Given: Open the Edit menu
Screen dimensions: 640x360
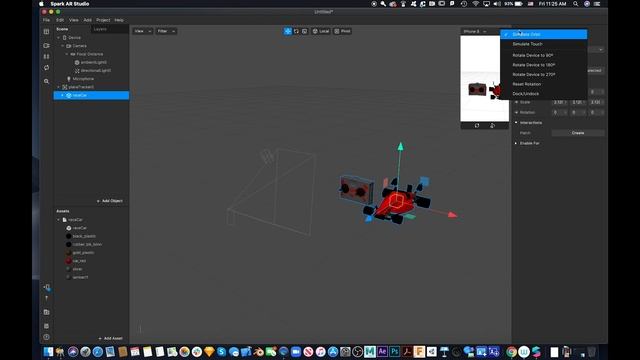Looking at the screenshot, I should pyautogui.click(x=60, y=20).
